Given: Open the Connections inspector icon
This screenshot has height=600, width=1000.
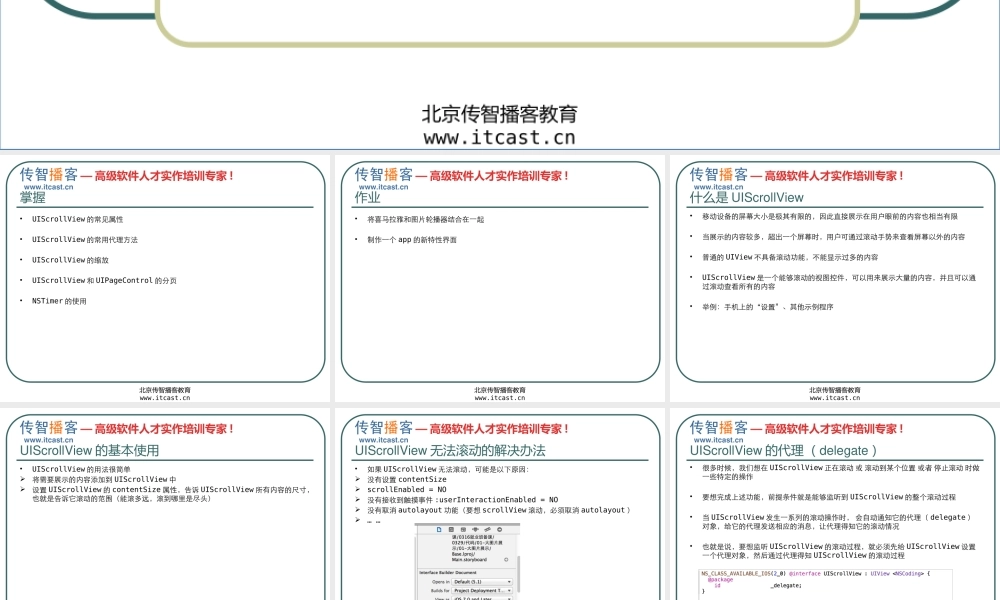Looking at the screenshot, I should (x=499, y=528).
